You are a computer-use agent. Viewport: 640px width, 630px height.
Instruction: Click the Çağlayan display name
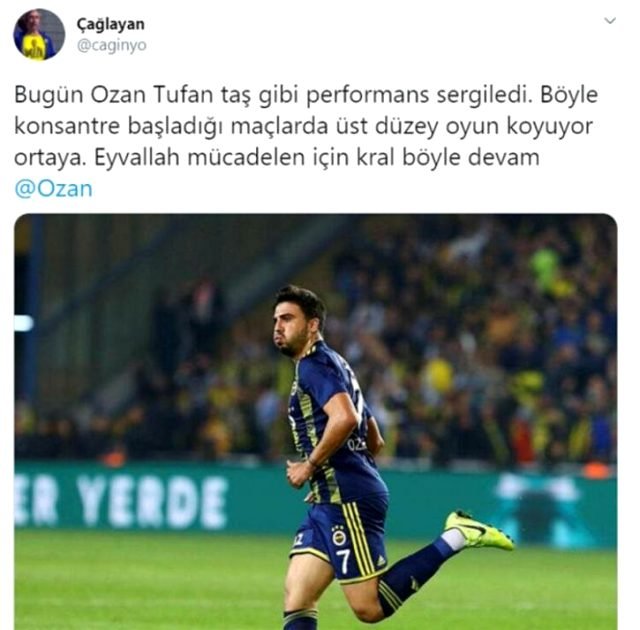pos(110,24)
